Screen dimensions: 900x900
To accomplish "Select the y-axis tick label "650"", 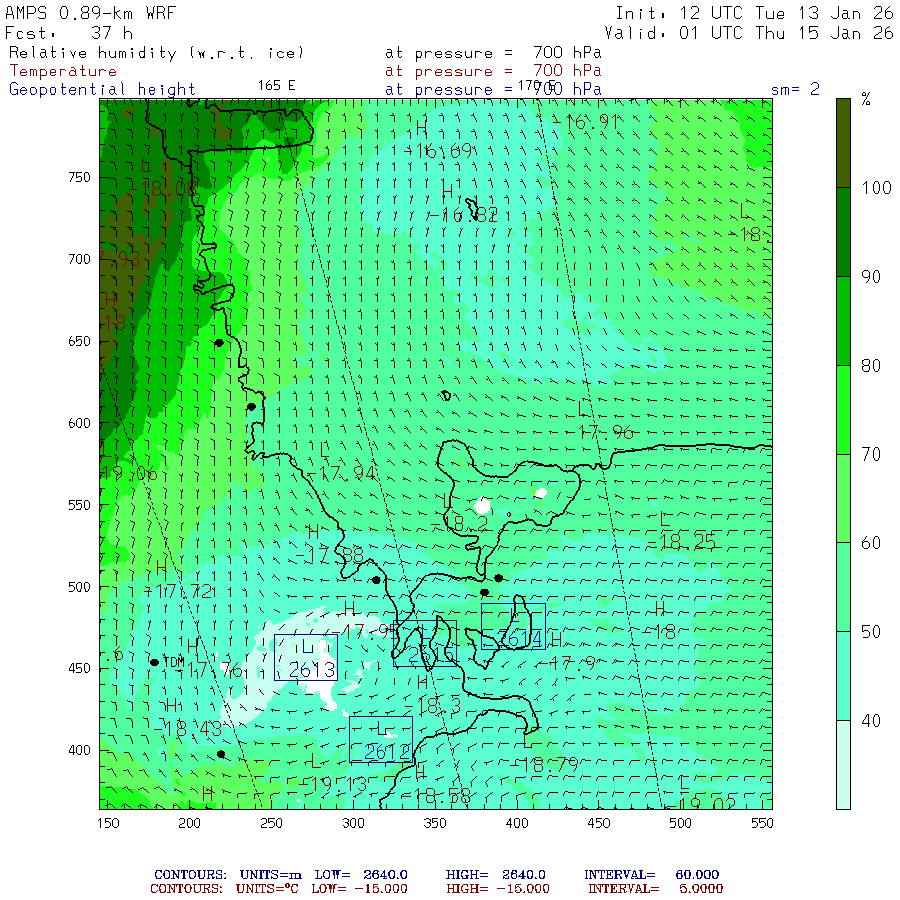I will pyautogui.click(x=79, y=342).
